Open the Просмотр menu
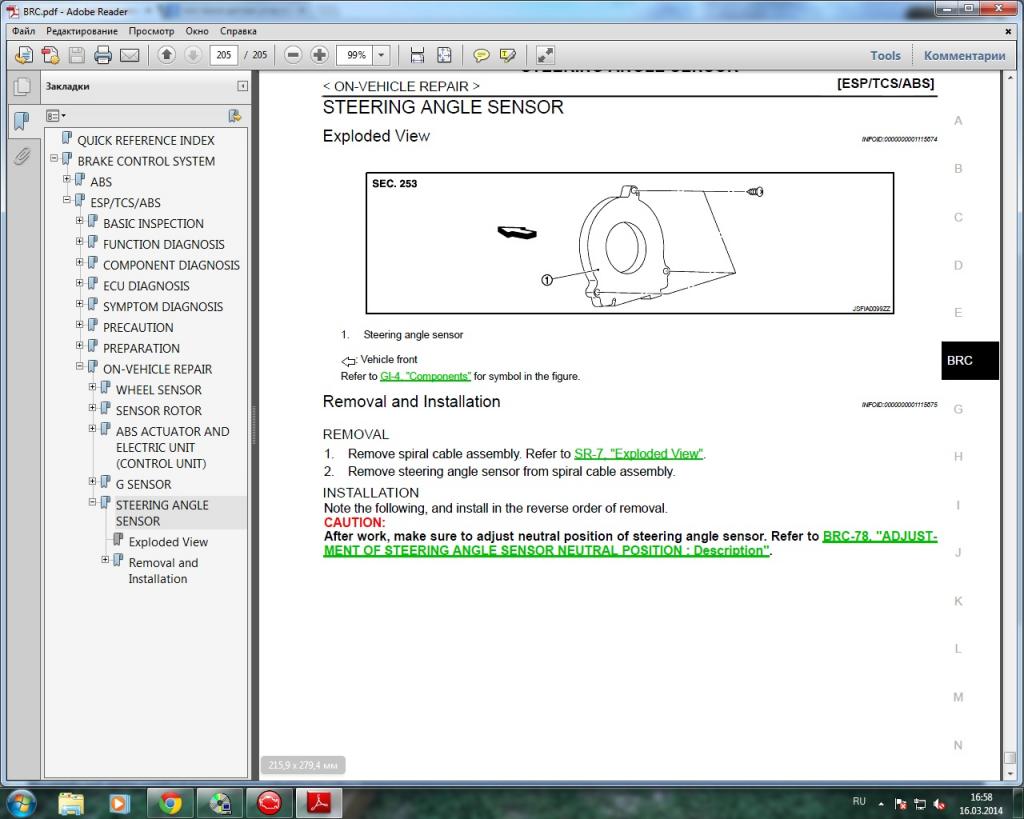 151,31
